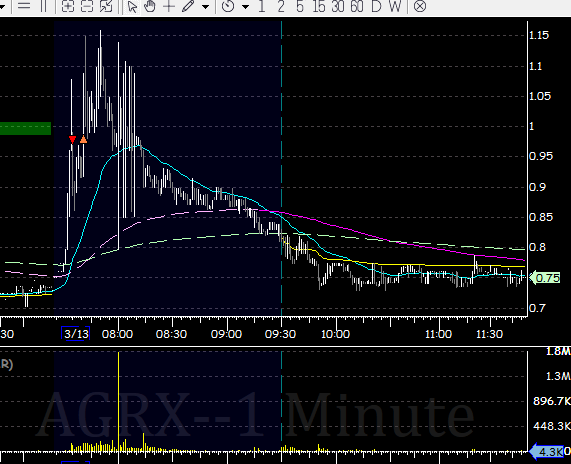
Task: Click the 11:30 time axis label
Action: (x=489, y=334)
